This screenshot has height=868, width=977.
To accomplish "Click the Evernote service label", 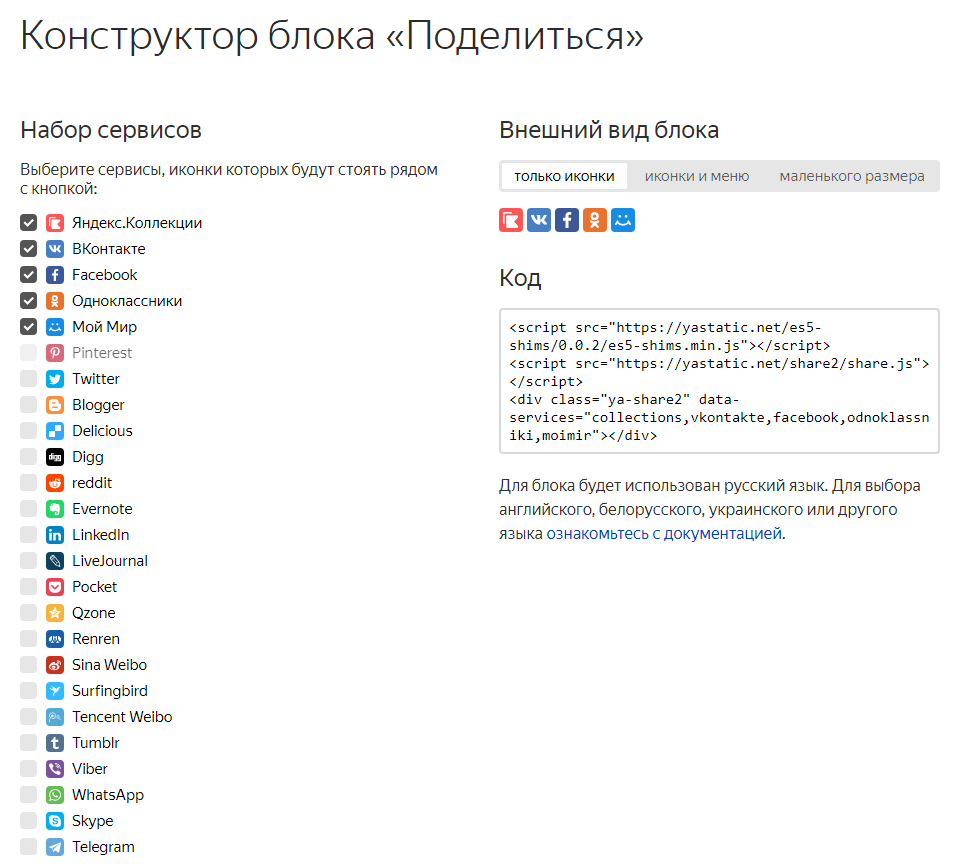I will 102,509.
